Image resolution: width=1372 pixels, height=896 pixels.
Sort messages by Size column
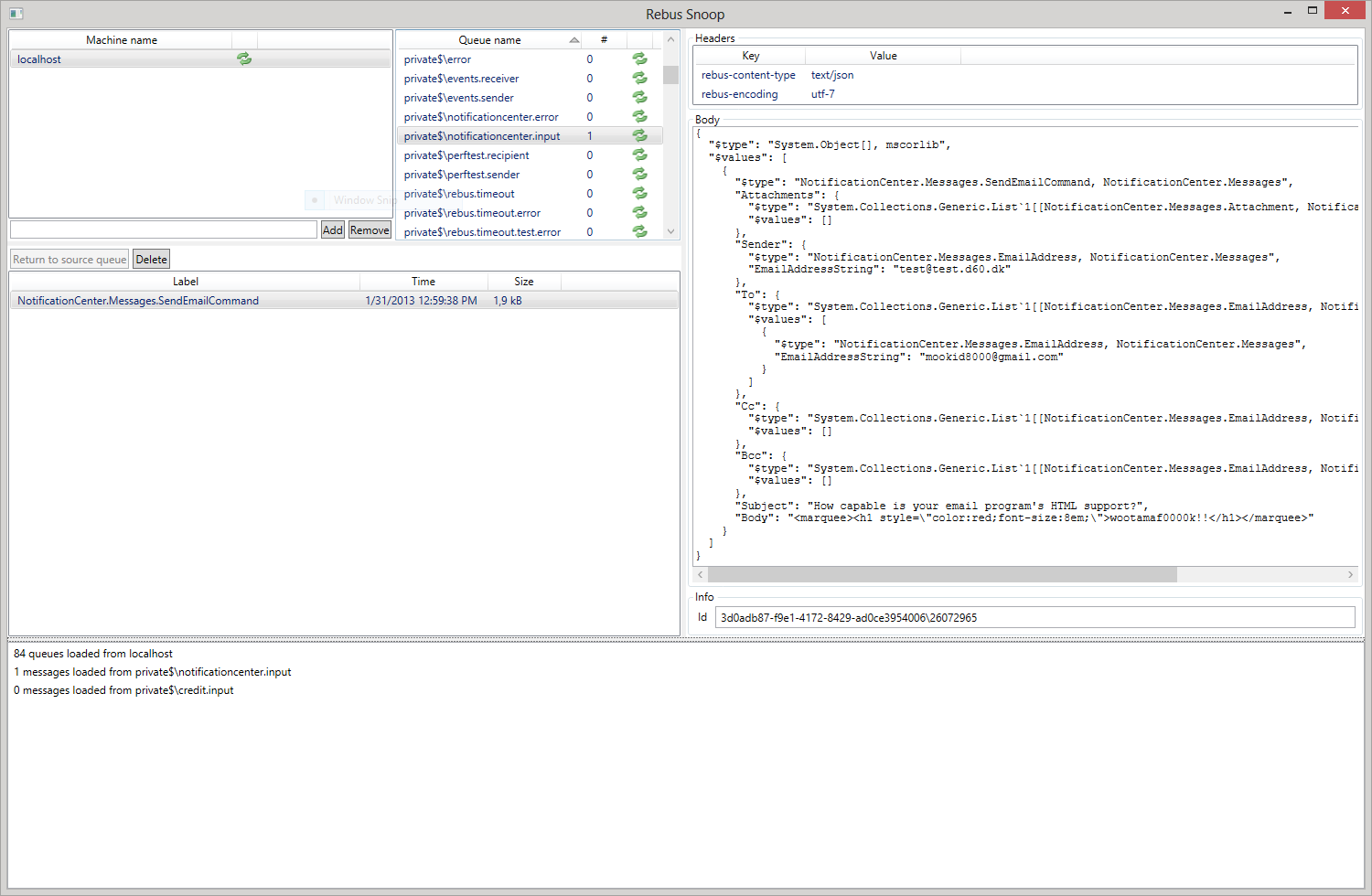[x=524, y=281]
